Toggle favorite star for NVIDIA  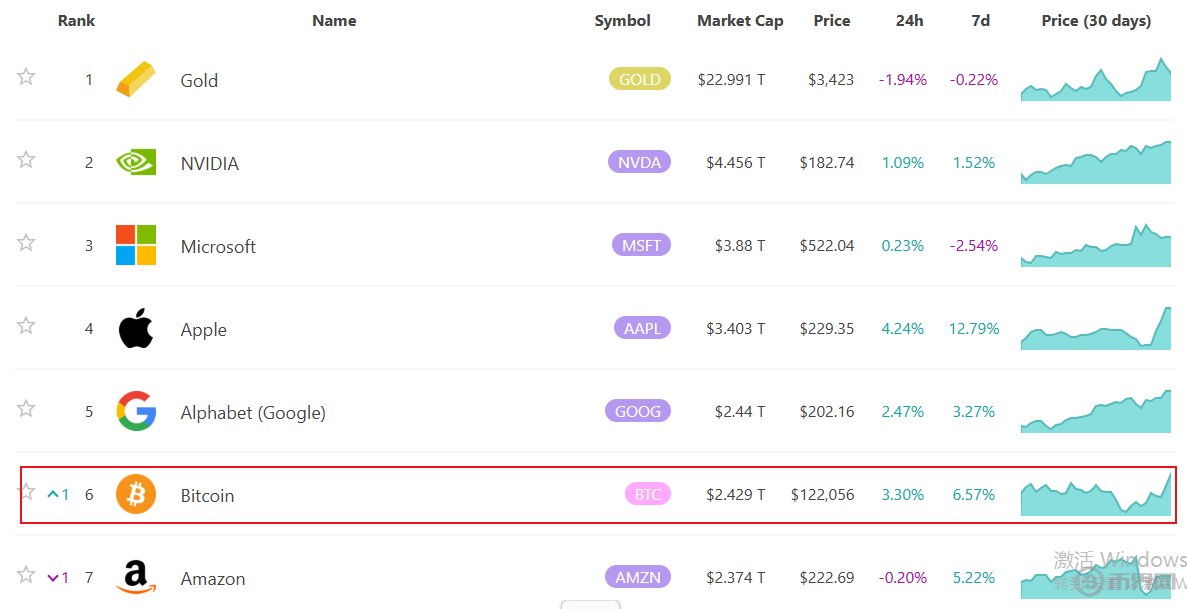tap(26, 160)
